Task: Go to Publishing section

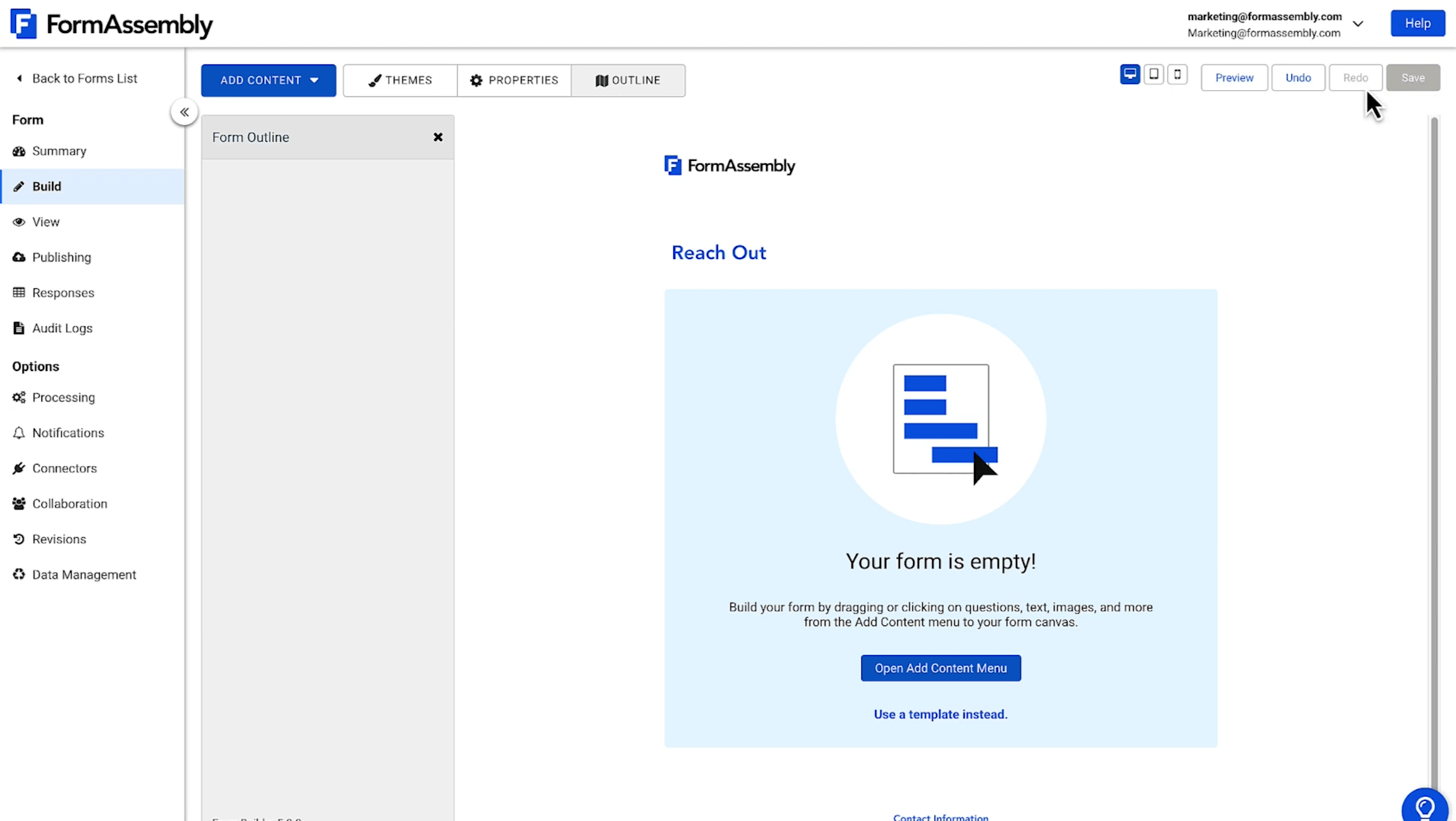Action: [x=62, y=257]
